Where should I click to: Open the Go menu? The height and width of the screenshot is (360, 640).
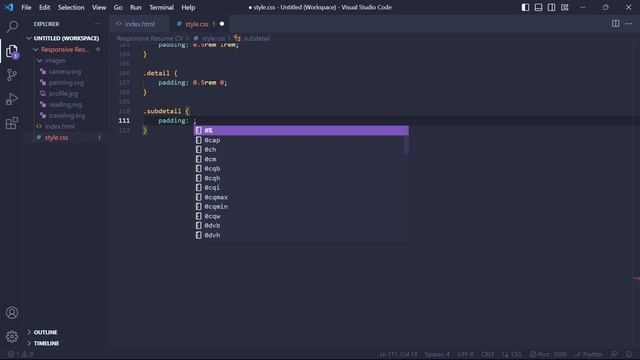point(118,7)
